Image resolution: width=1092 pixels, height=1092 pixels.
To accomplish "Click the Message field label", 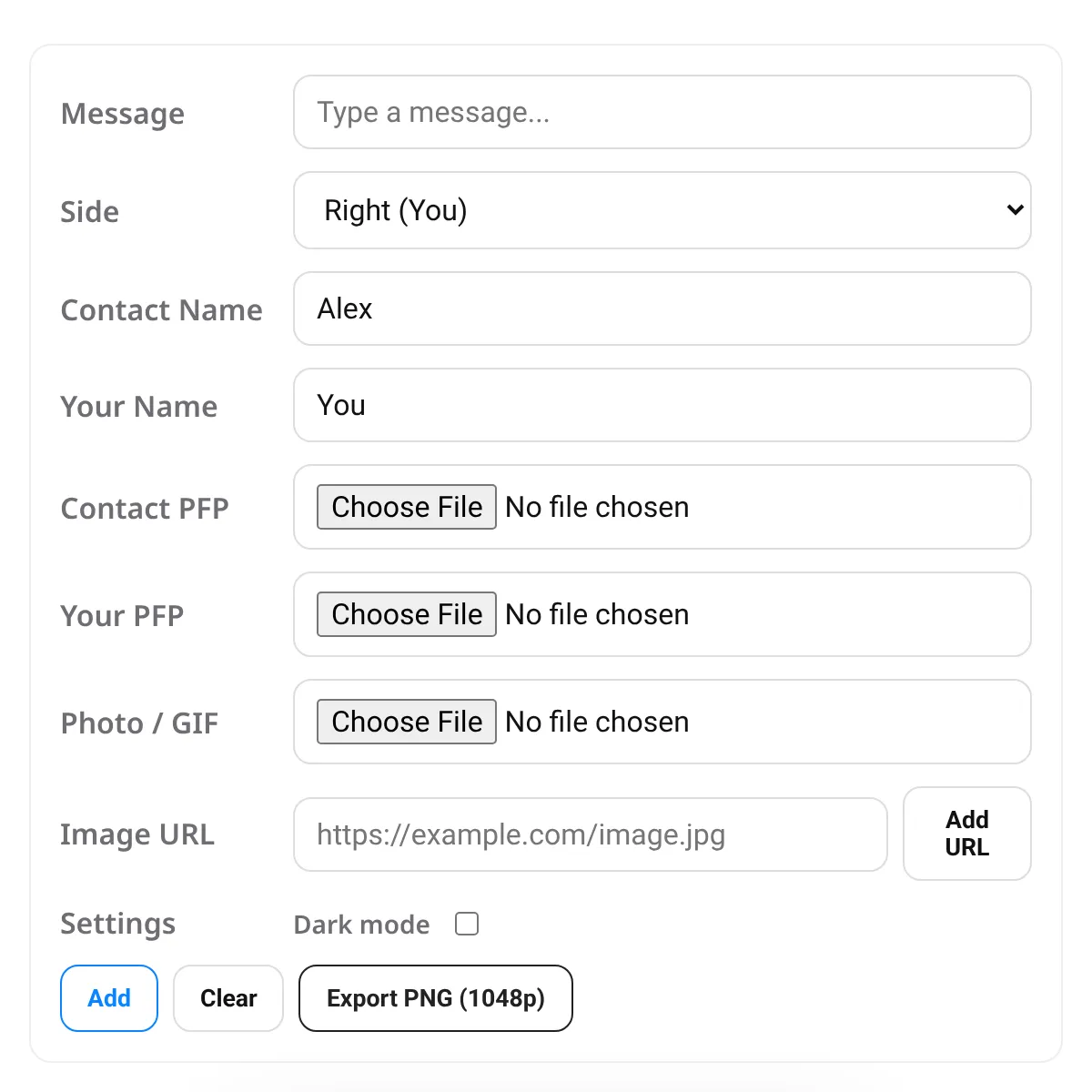I will pyautogui.click(x=123, y=114).
